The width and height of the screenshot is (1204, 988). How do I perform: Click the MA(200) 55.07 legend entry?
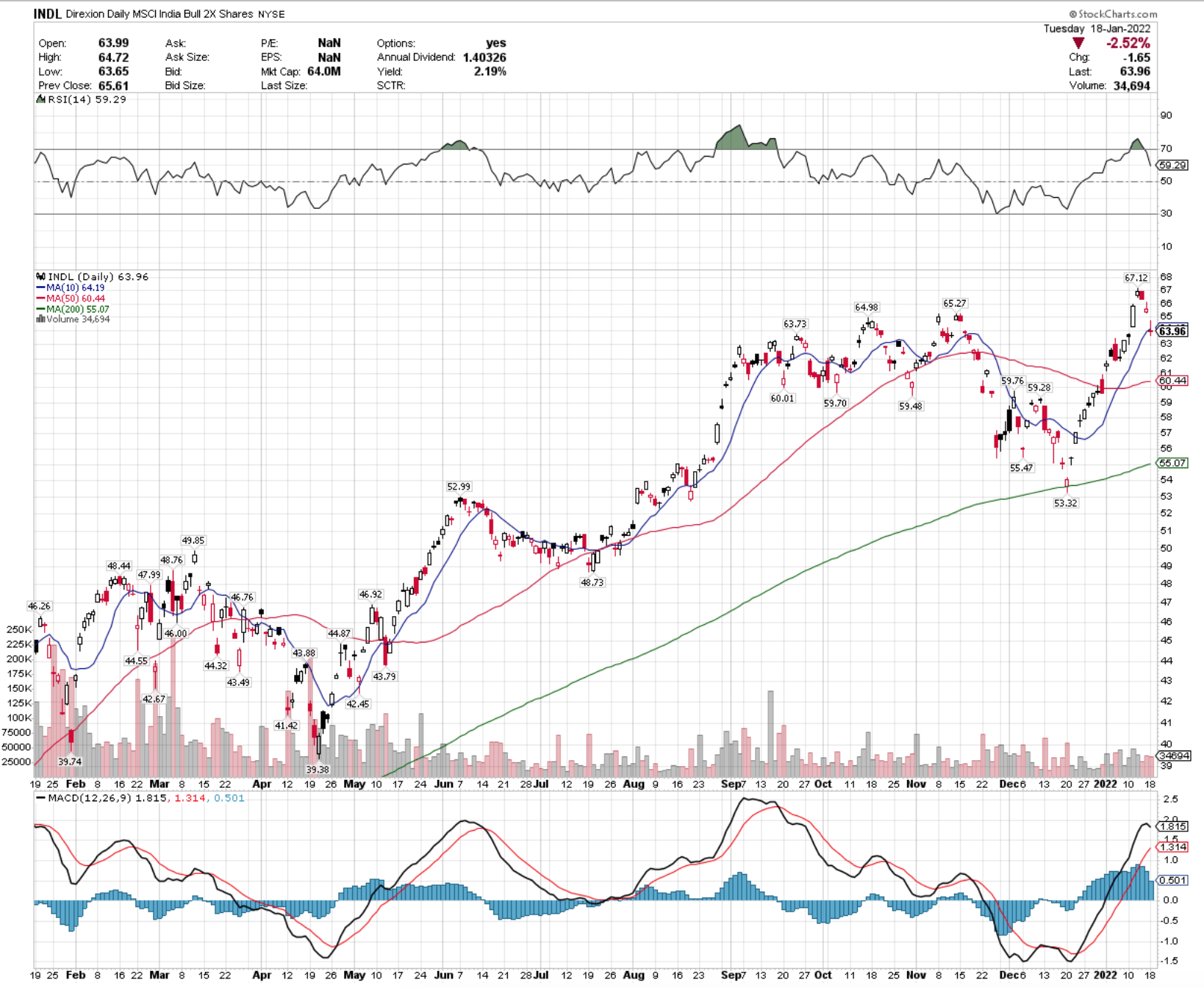click(x=73, y=309)
